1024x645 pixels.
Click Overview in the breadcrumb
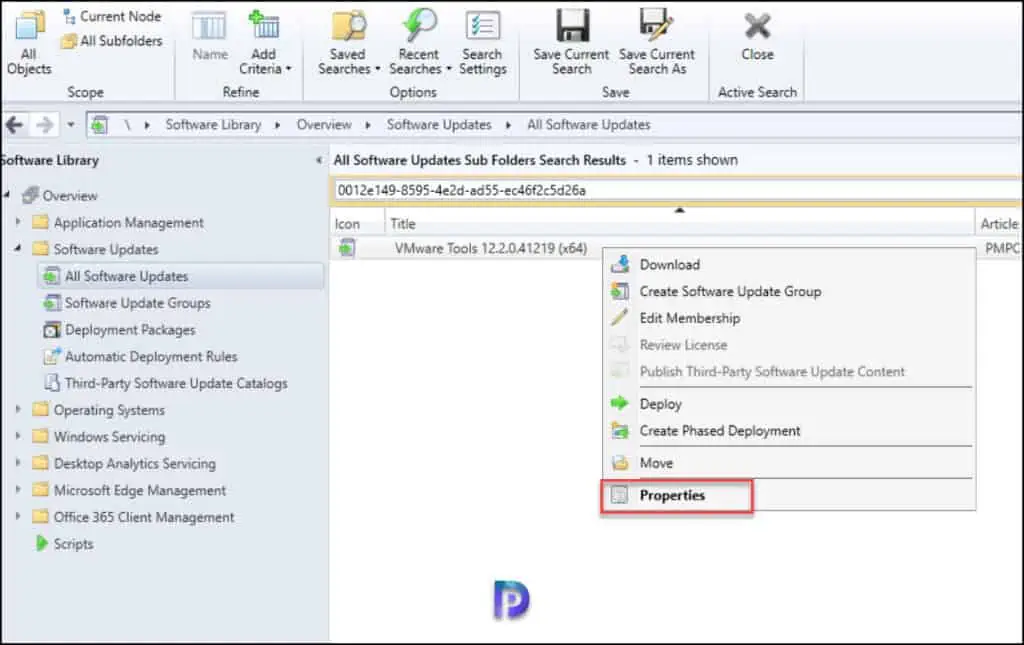[324, 125]
